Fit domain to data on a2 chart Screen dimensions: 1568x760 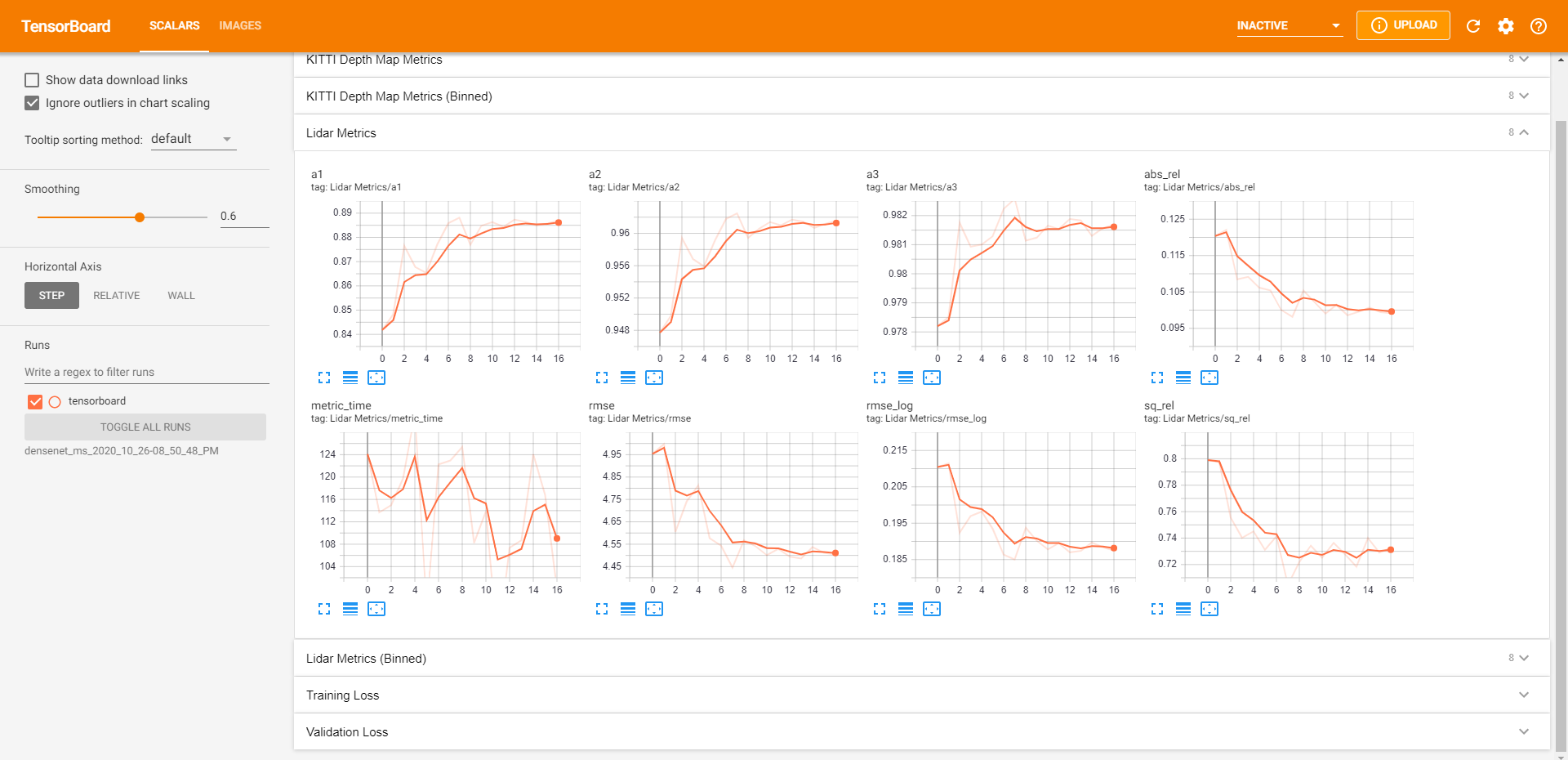tap(654, 378)
